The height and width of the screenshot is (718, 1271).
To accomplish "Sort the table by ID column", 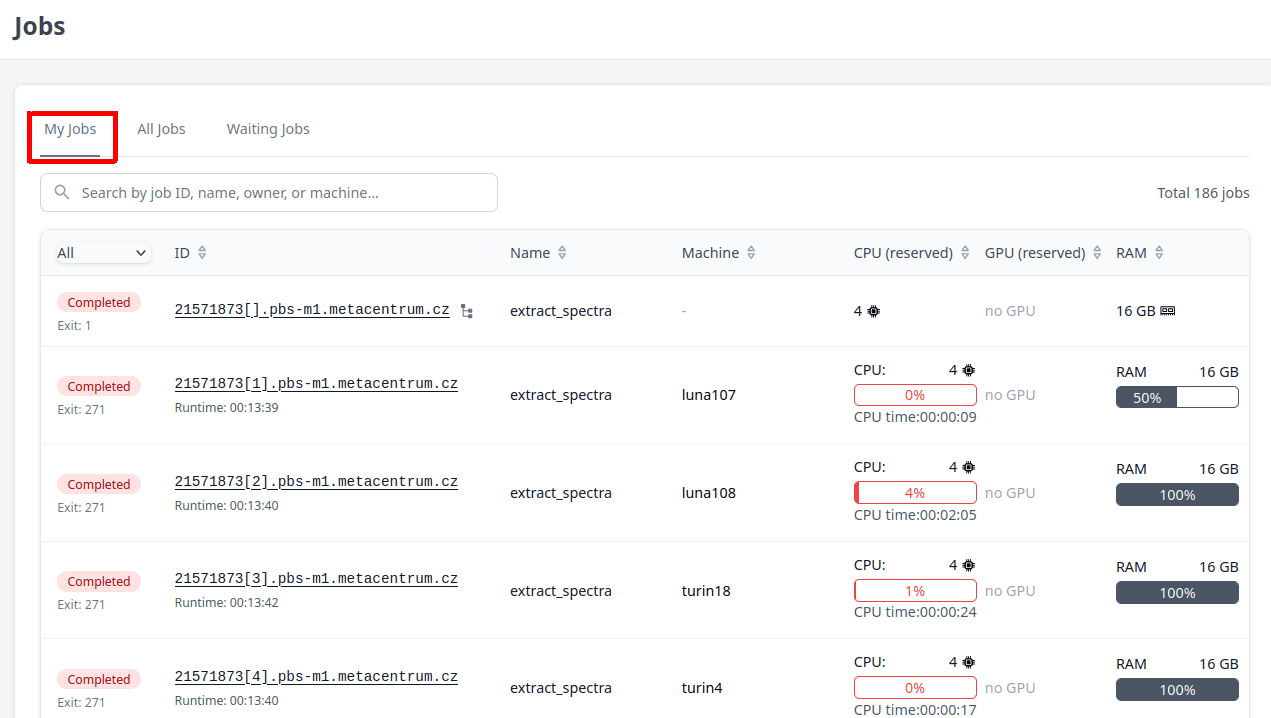I will tap(191, 253).
